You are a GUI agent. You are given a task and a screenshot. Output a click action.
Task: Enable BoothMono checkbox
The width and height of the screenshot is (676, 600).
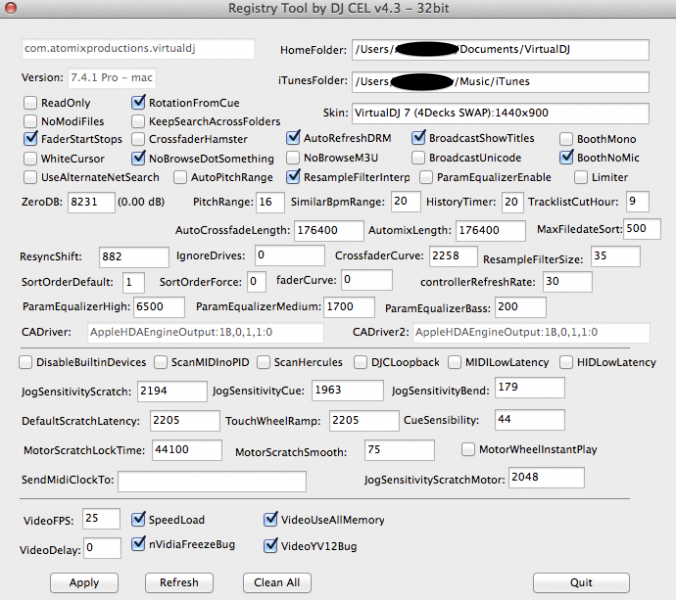click(x=566, y=139)
